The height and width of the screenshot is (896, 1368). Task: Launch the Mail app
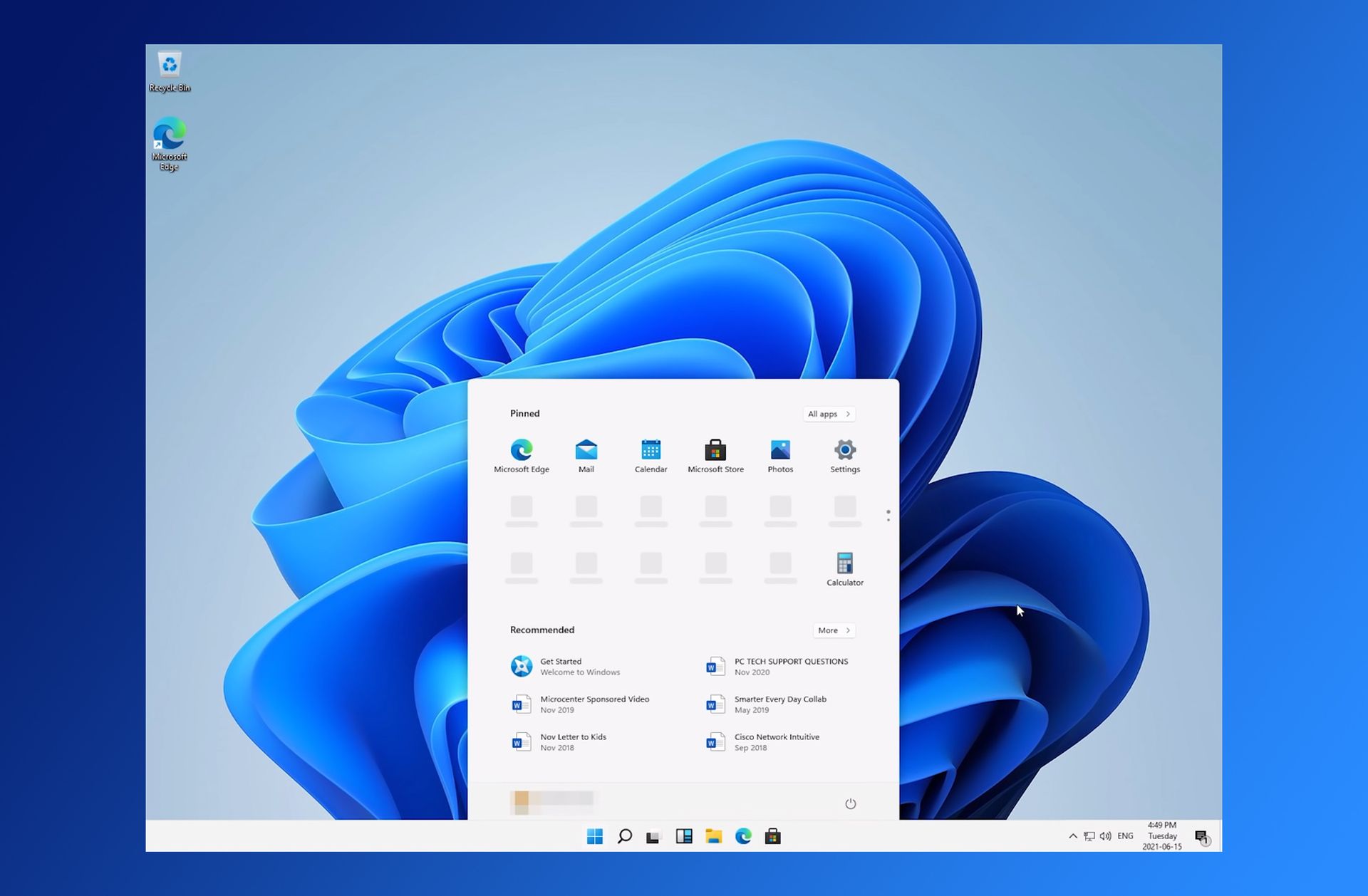(x=586, y=451)
